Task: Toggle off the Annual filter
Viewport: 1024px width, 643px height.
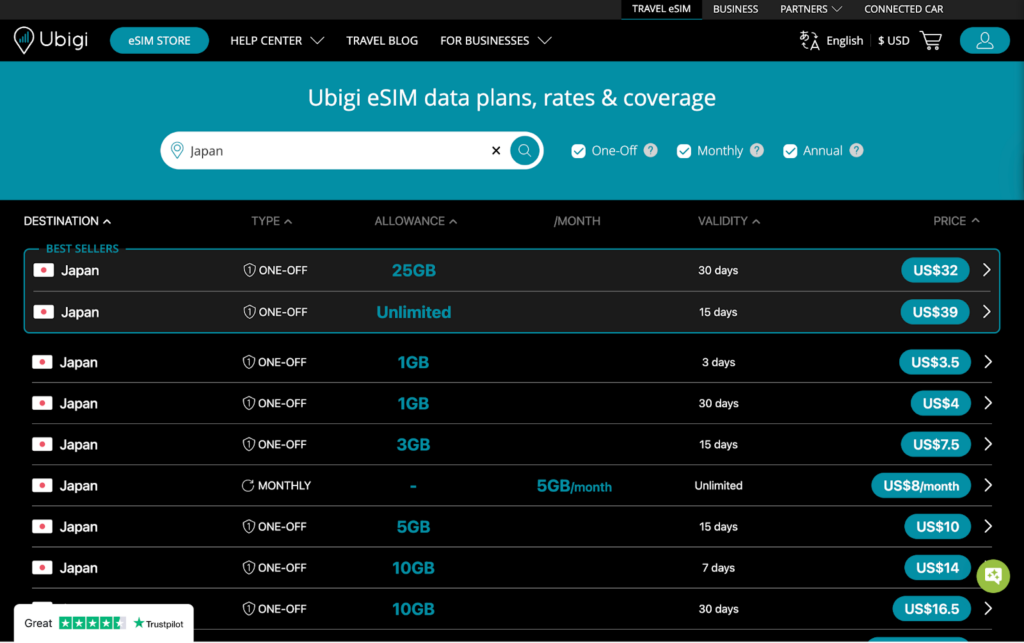Action: click(791, 150)
